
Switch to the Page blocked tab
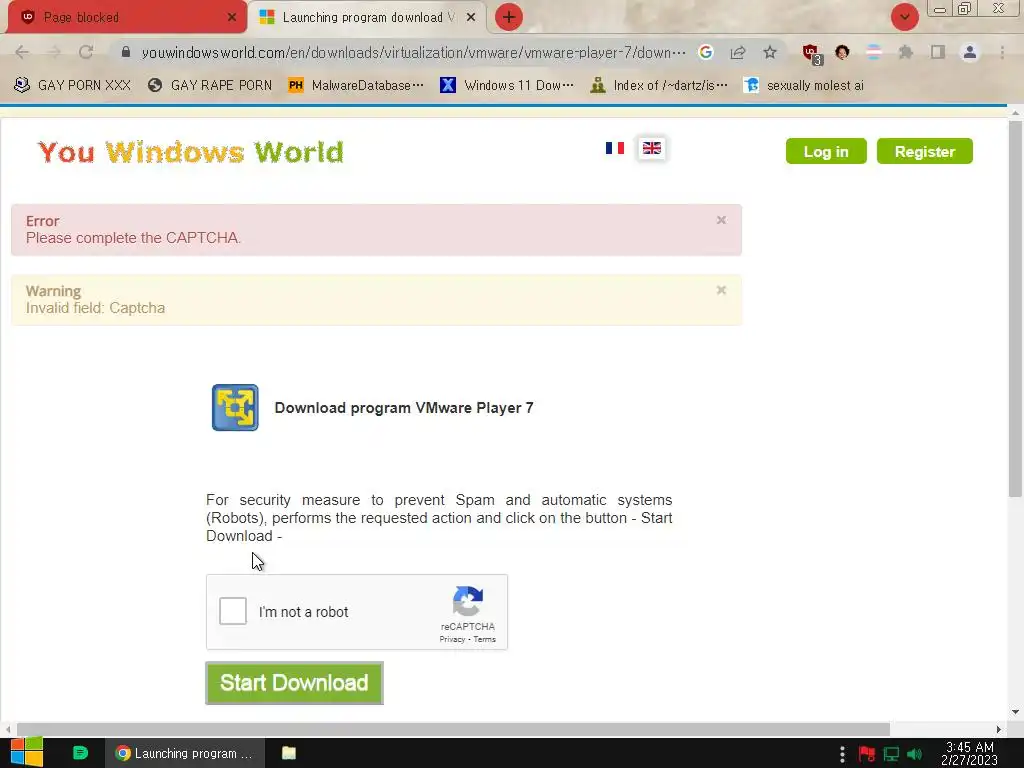[127, 17]
